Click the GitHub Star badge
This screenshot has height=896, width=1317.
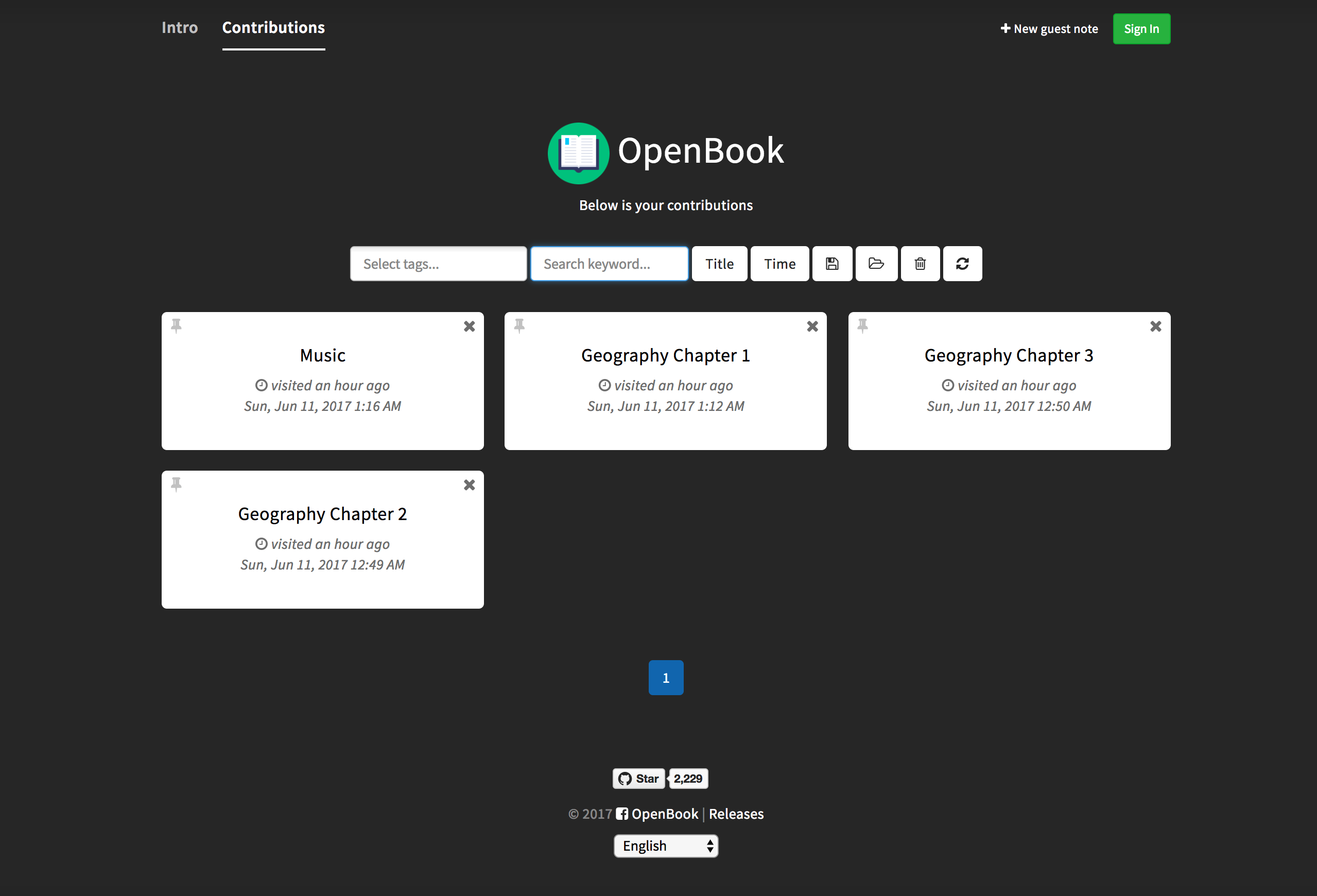(638, 779)
